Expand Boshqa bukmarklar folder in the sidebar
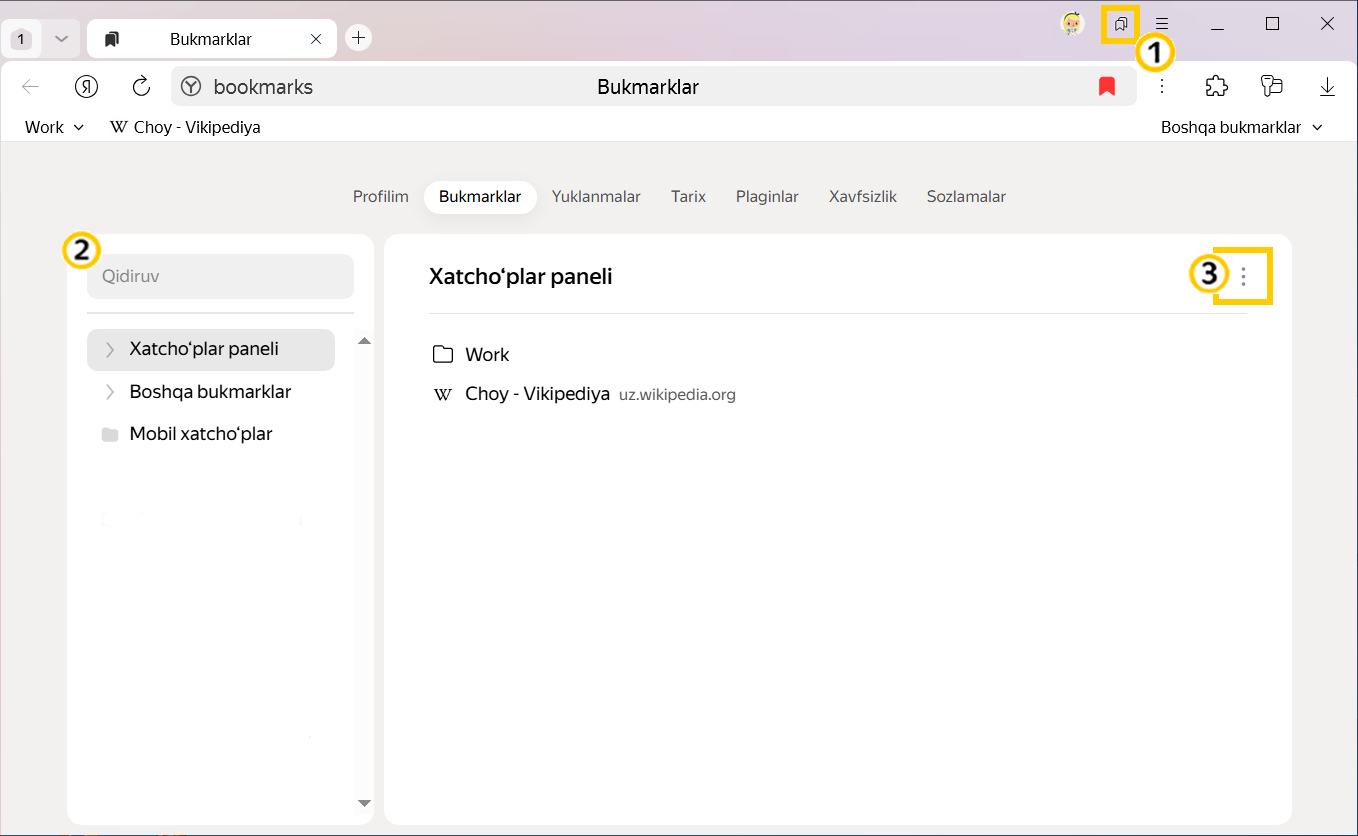Viewport: 1358px width, 836px height. pos(110,392)
